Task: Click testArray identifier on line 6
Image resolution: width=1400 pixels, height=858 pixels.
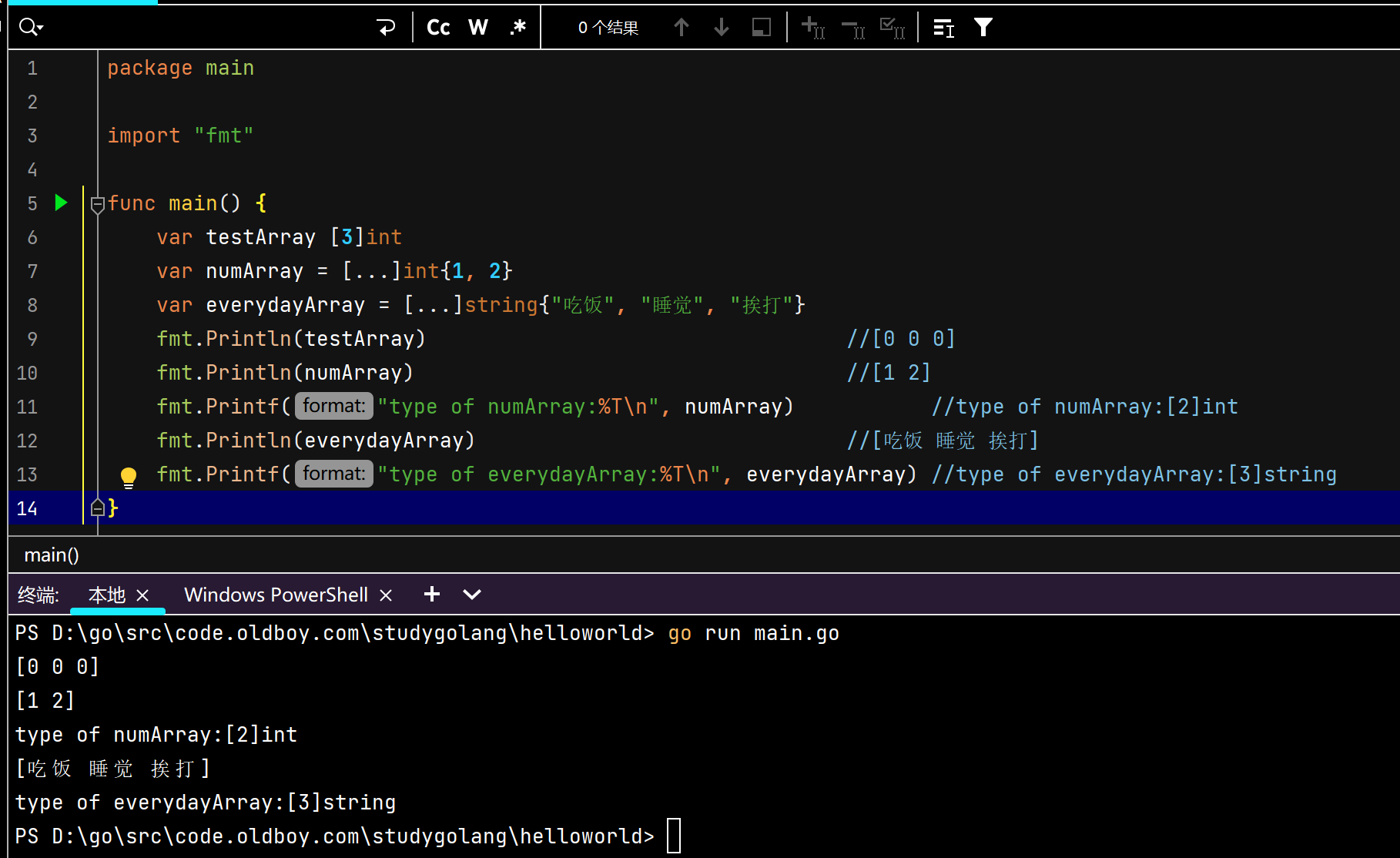Action: tap(260, 237)
